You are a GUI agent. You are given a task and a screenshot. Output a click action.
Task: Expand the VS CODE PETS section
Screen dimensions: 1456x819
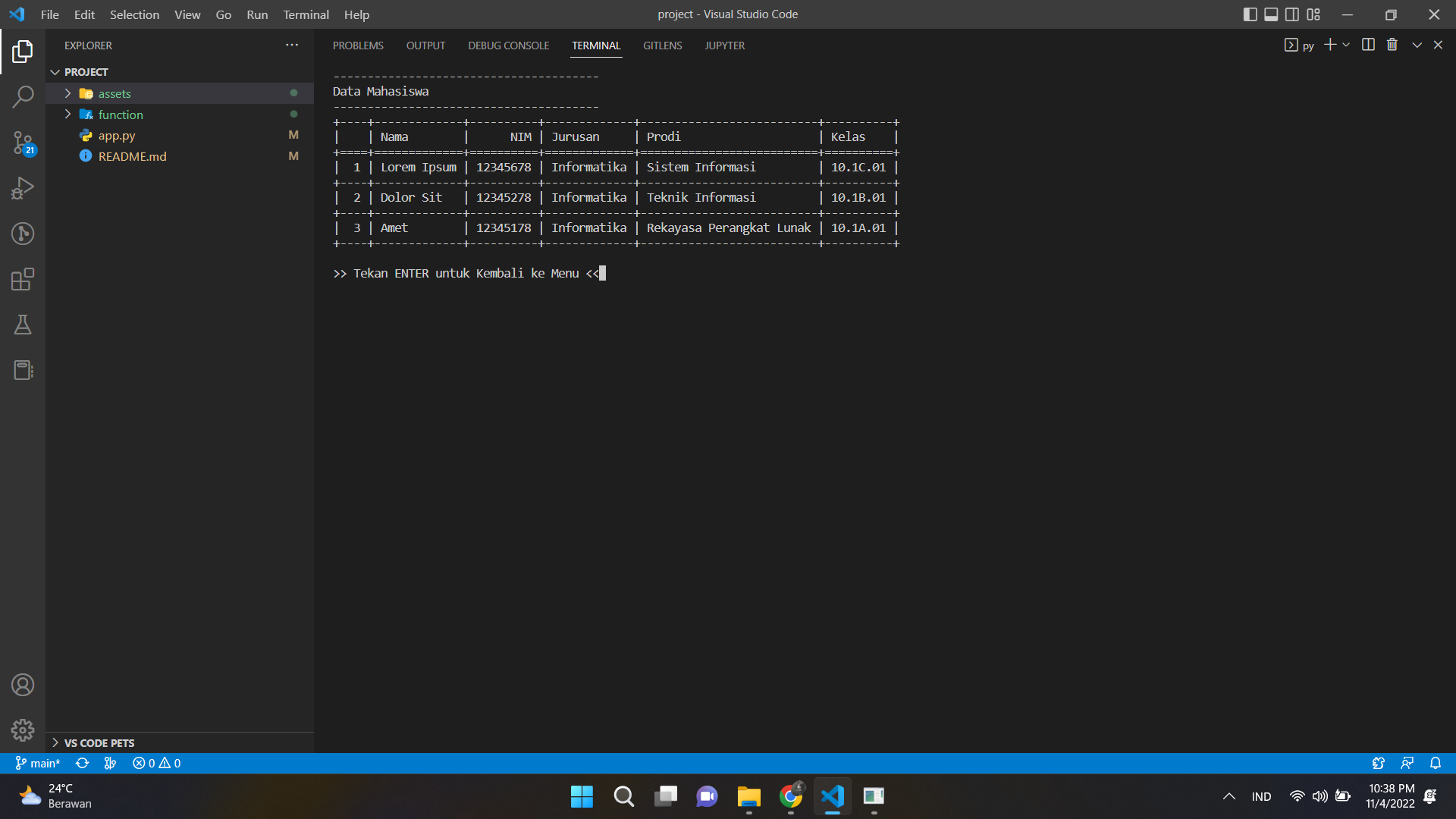pyautogui.click(x=99, y=743)
